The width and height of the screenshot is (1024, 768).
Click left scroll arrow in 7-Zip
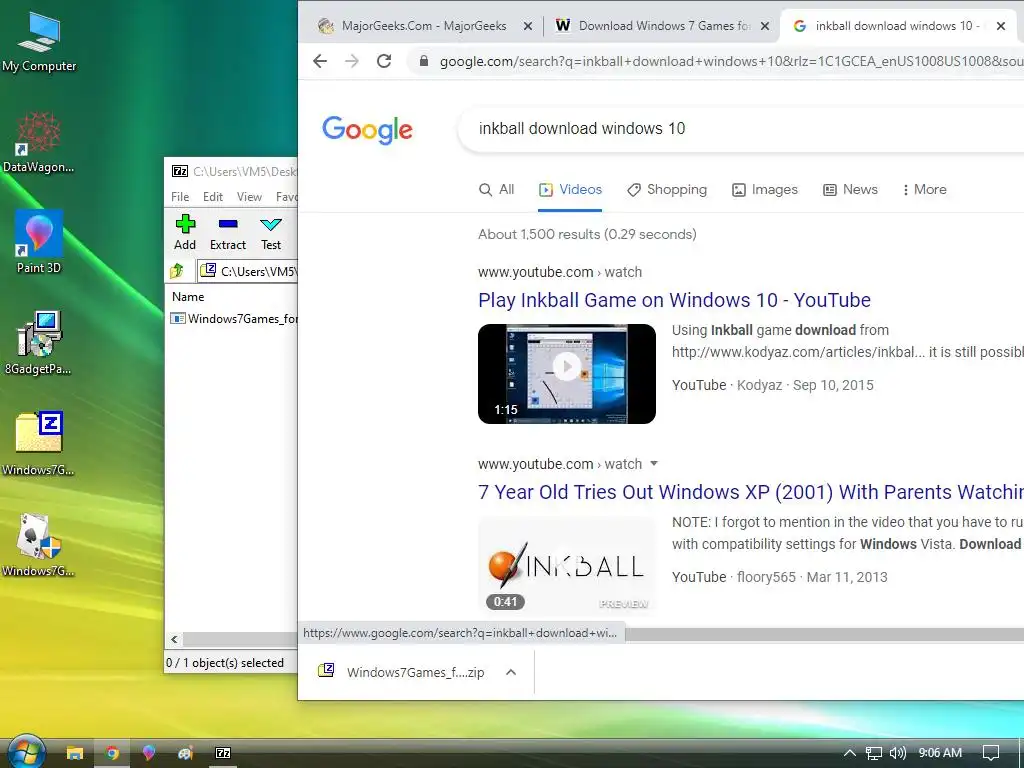(174, 639)
